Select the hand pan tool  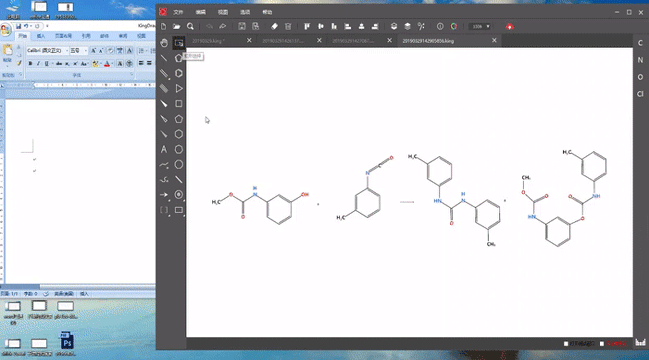tap(164, 43)
